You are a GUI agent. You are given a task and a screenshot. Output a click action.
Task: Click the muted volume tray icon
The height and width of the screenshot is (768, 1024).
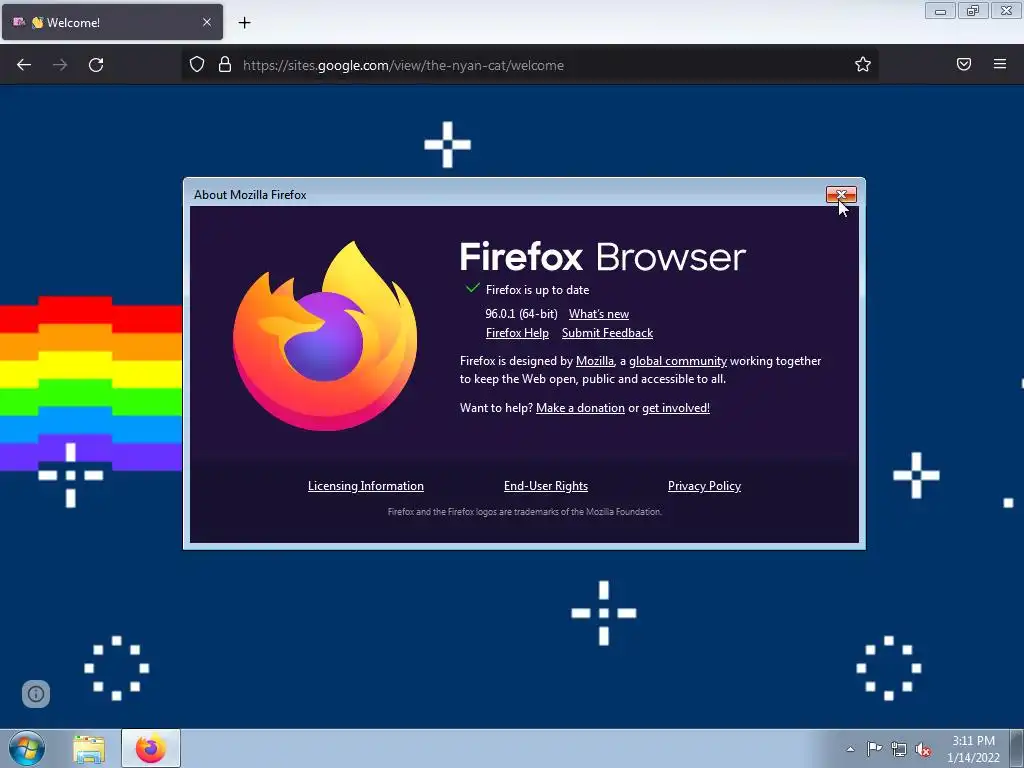coord(923,750)
